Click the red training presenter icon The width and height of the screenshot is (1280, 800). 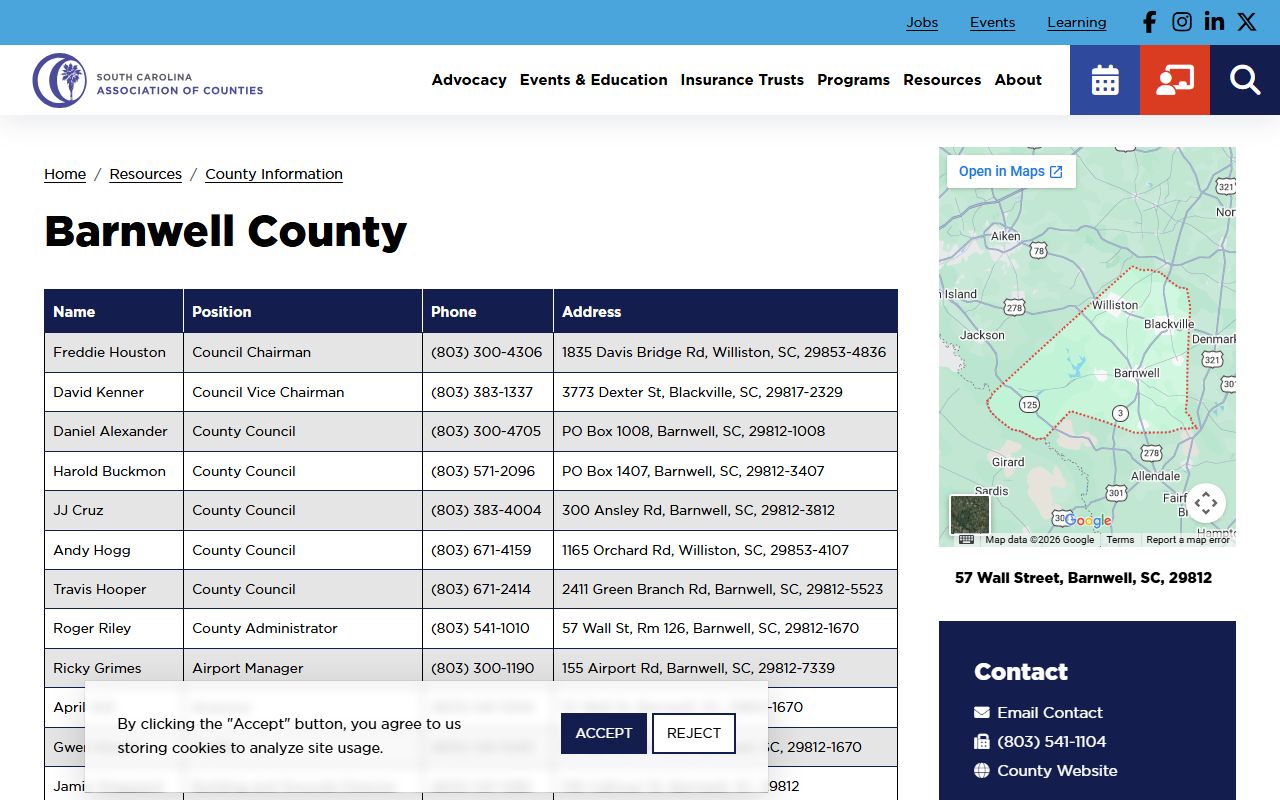click(1175, 80)
